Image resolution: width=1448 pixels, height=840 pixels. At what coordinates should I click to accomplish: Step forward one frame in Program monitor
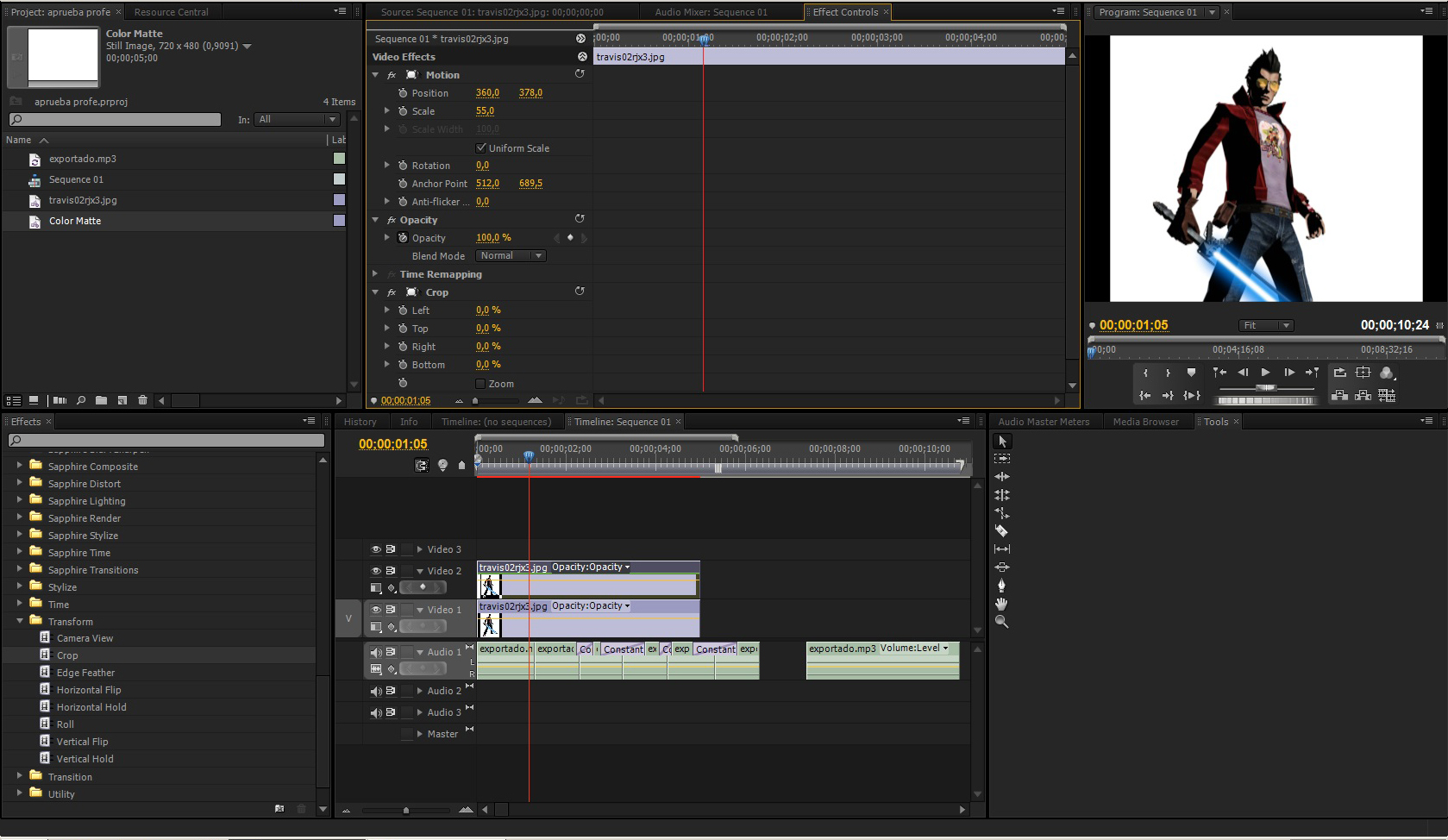coord(1289,373)
